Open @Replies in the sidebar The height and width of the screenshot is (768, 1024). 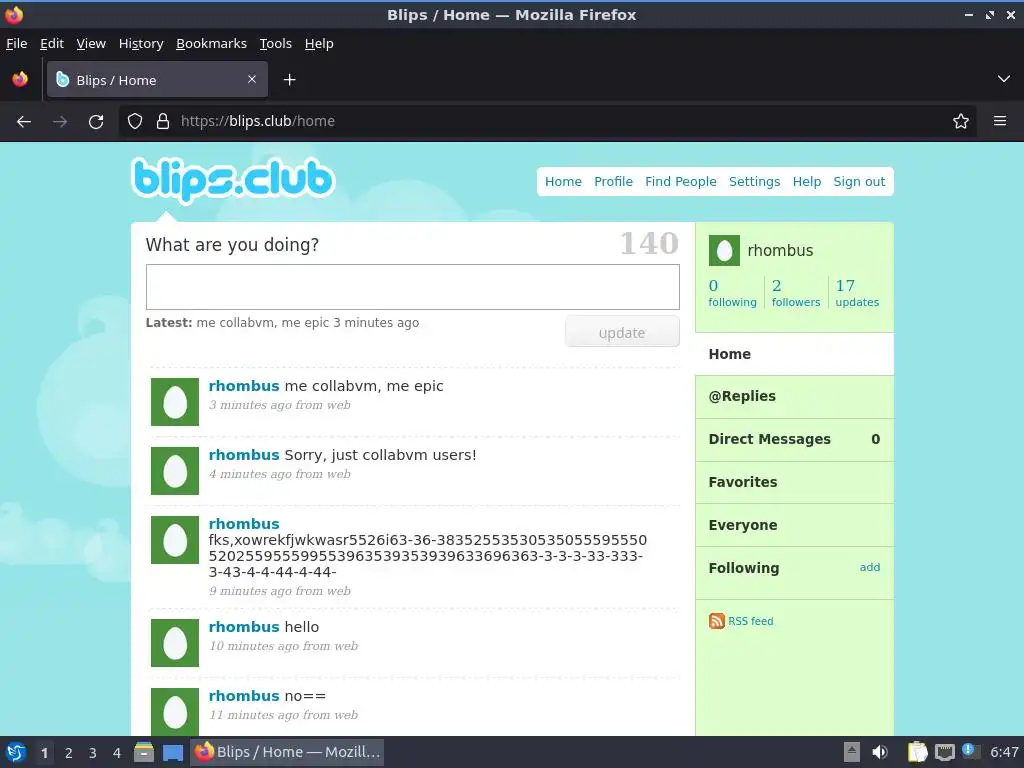(794, 396)
